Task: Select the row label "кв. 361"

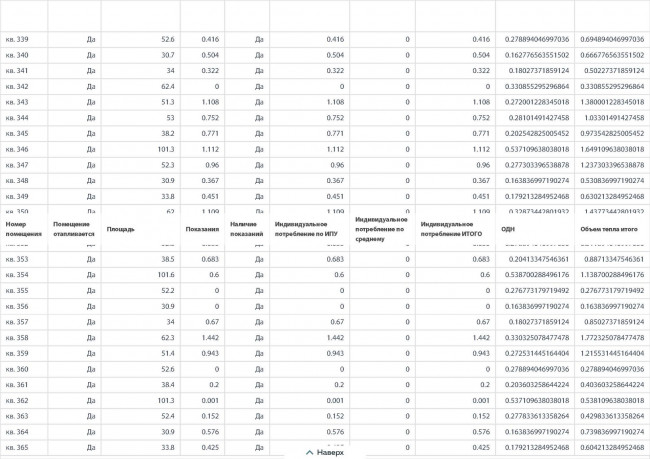Action: pyautogui.click(x=17, y=385)
